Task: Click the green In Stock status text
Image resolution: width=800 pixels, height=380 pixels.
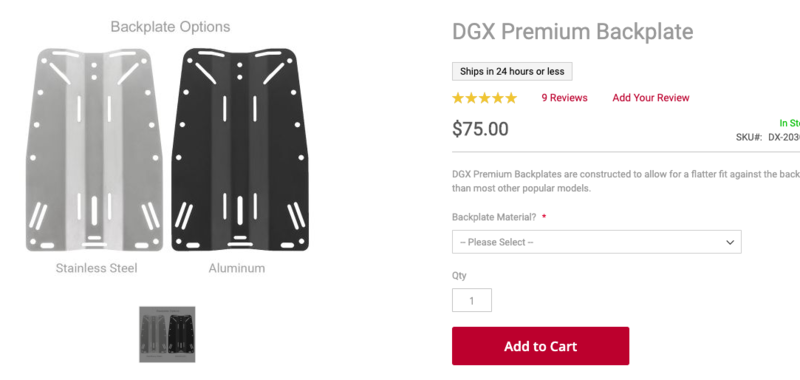Action: tap(789, 123)
